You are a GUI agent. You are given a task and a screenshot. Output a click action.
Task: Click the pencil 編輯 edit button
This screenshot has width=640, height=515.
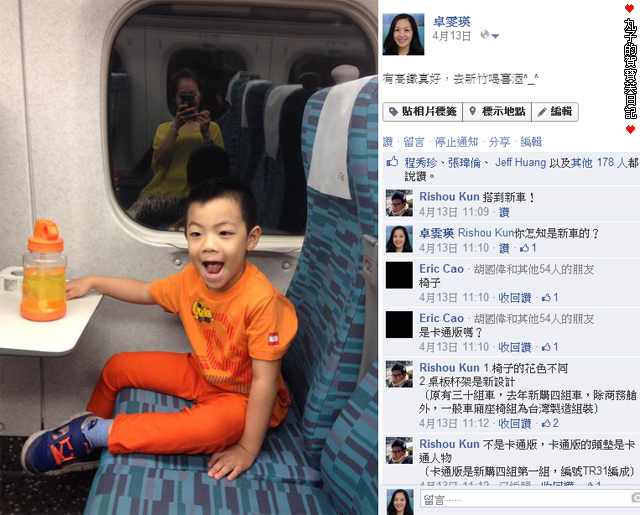click(555, 111)
